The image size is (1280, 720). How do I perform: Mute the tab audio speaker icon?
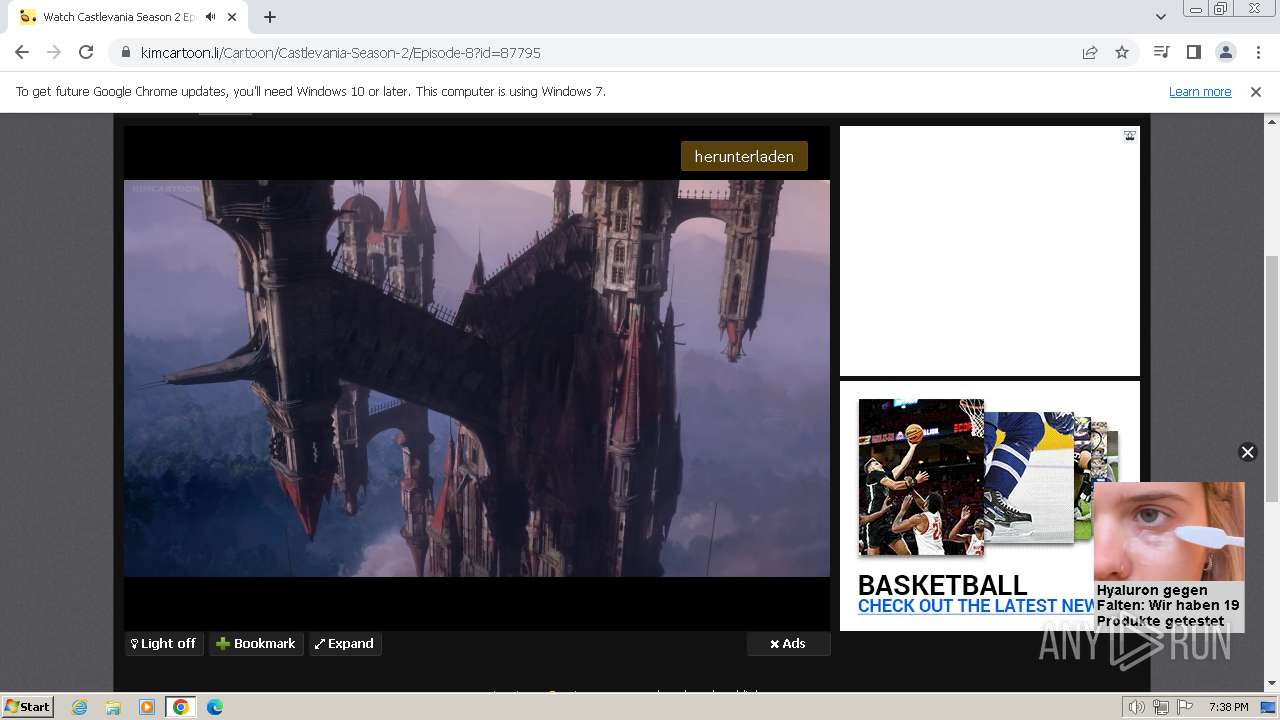(210, 17)
